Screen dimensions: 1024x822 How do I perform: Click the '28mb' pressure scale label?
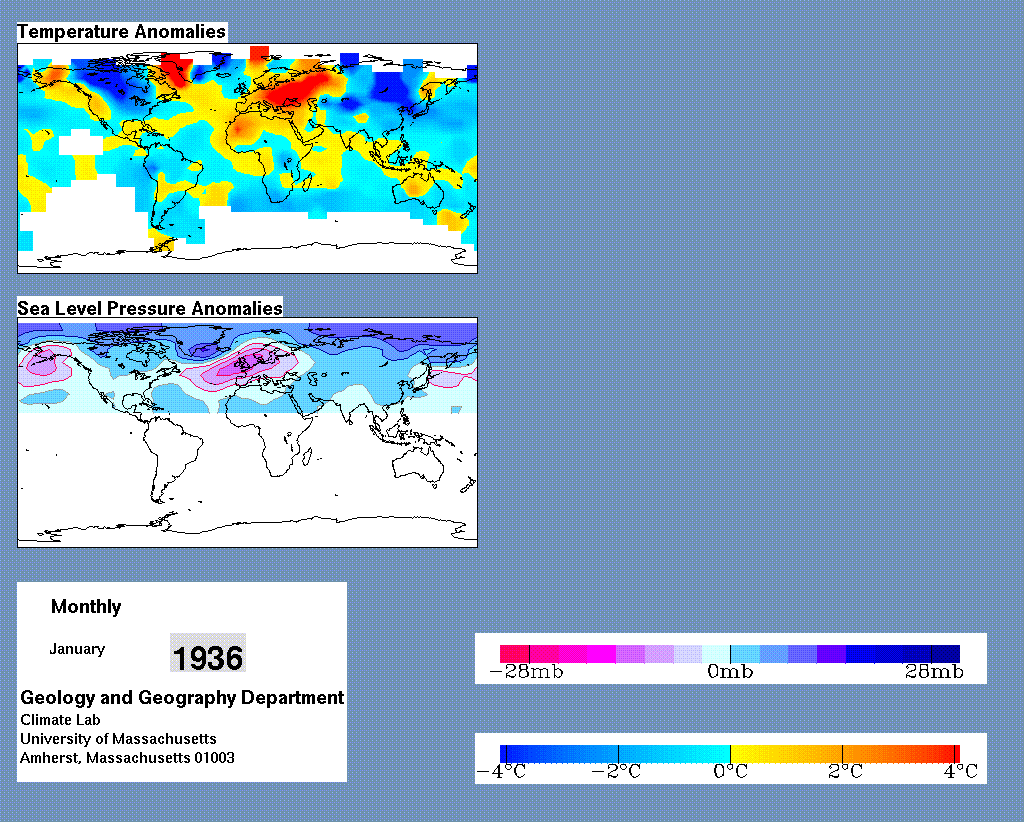point(934,672)
